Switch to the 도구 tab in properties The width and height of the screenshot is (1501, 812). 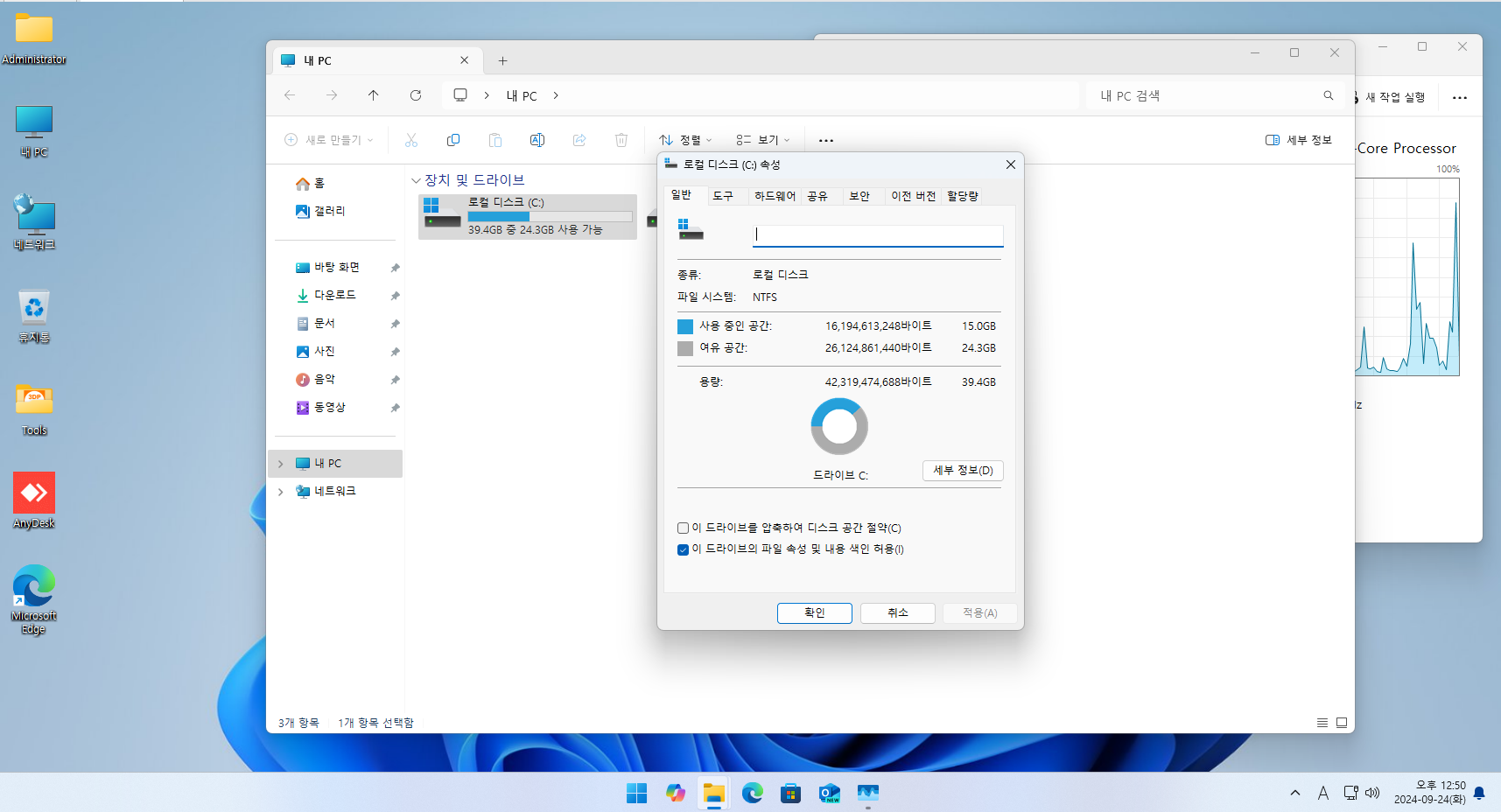tap(723, 196)
